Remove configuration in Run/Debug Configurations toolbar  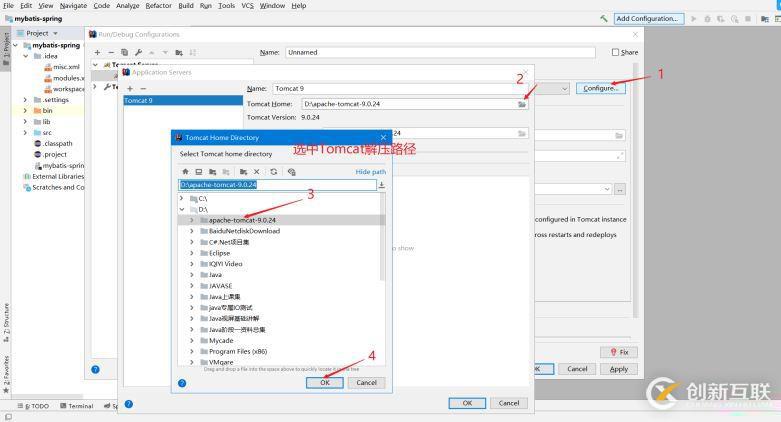(111, 52)
